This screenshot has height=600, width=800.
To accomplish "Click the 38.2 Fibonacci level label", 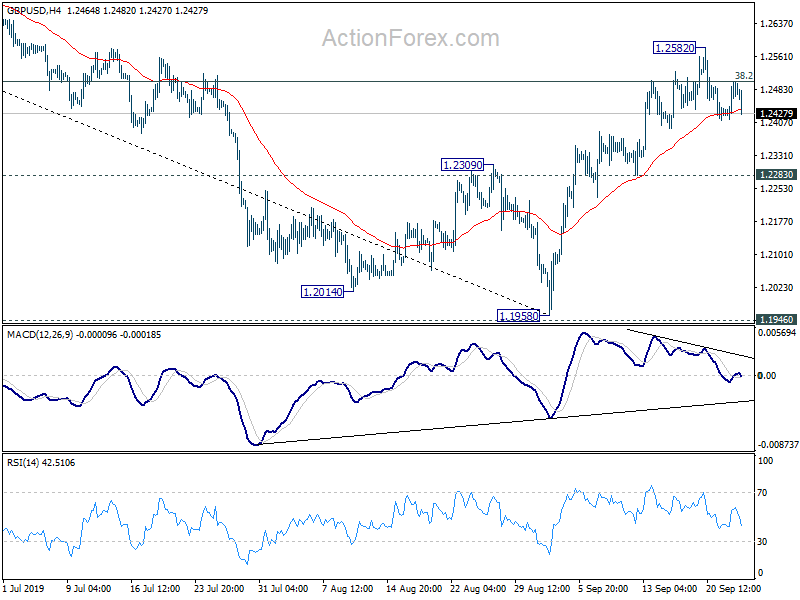I will point(743,76).
